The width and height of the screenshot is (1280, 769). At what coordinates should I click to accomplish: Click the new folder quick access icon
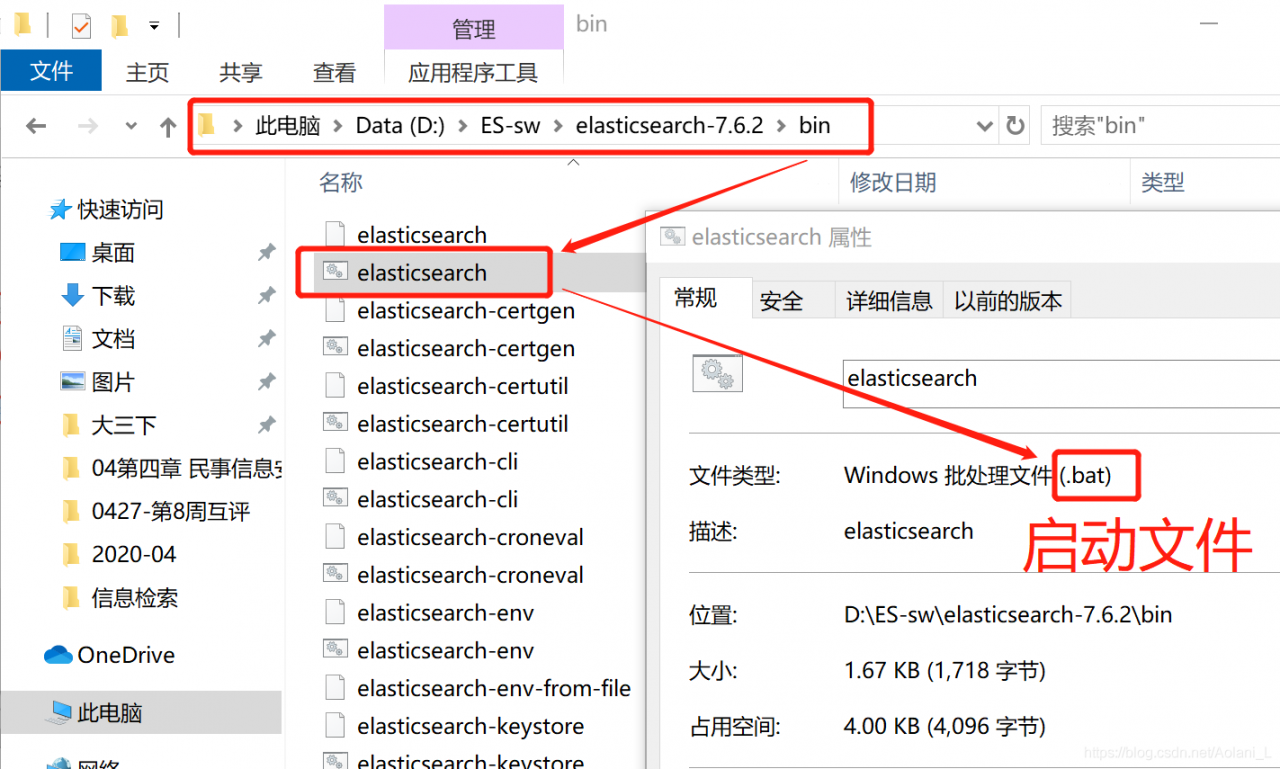coord(120,25)
